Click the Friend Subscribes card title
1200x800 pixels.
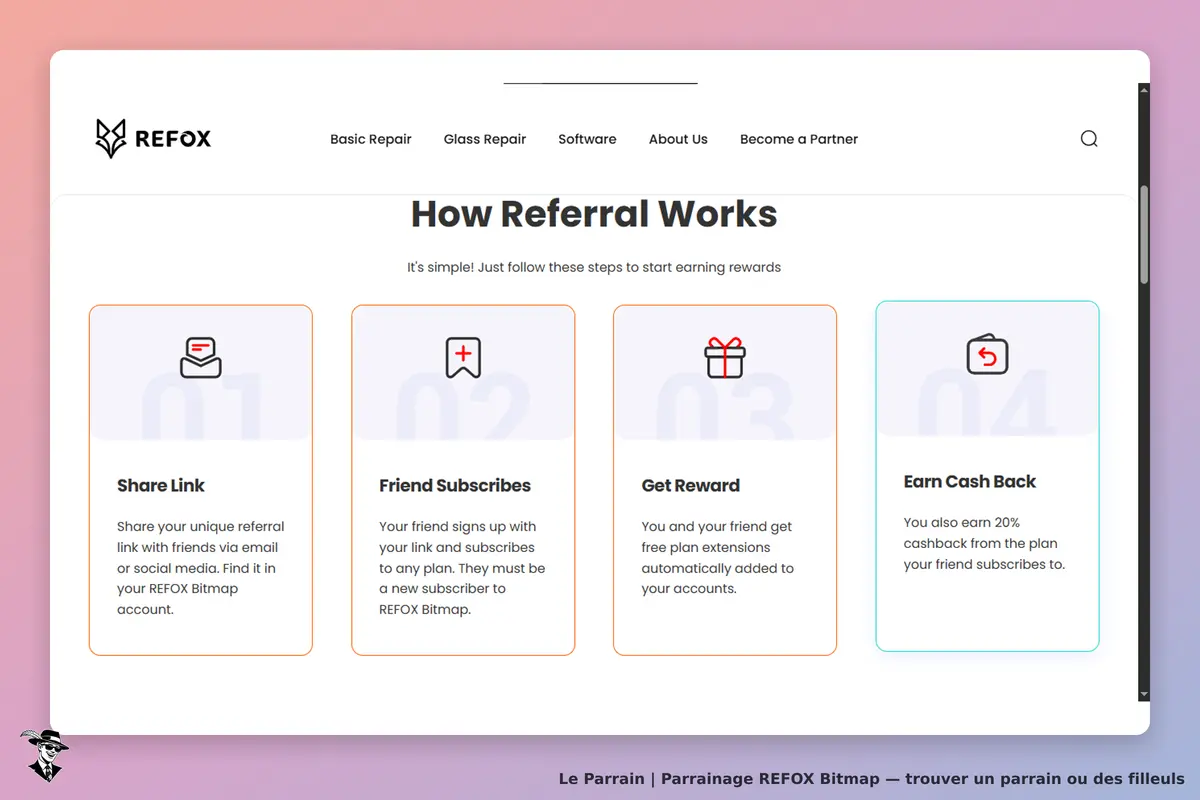point(455,486)
